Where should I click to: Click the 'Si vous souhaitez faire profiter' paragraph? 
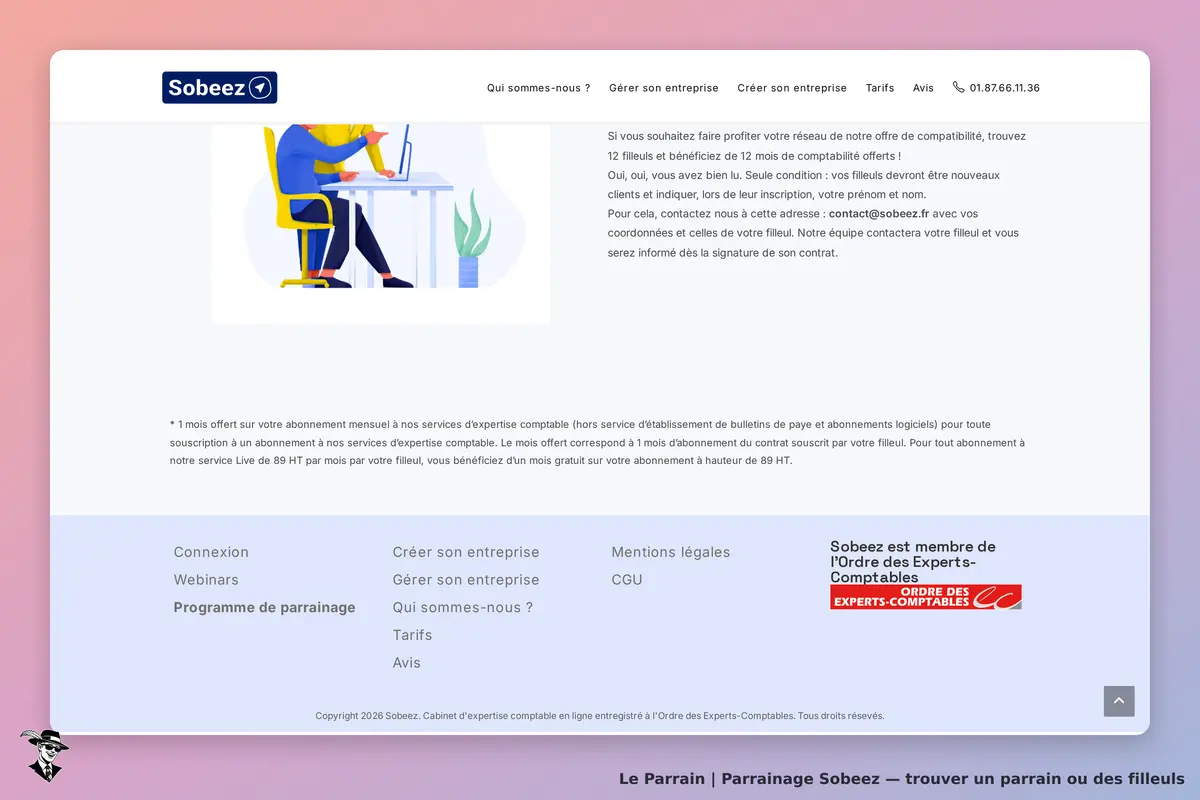pos(817,194)
